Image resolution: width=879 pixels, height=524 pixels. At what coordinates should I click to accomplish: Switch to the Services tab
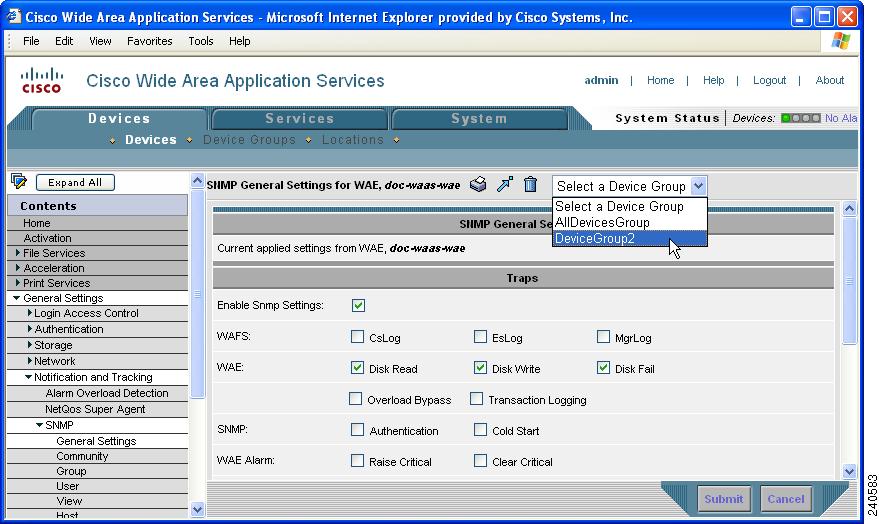tap(300, 118)
